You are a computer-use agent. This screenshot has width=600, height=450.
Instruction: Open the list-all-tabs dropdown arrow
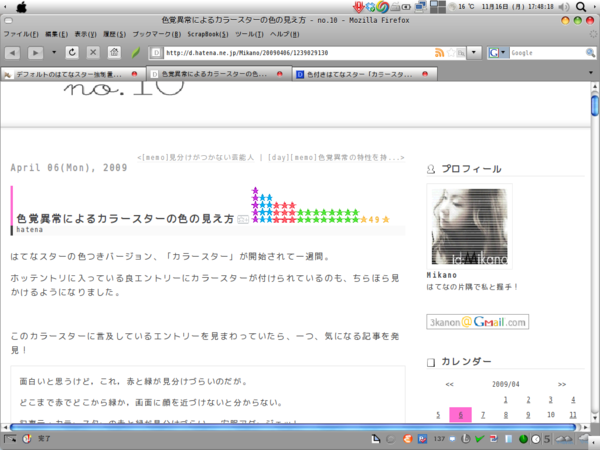click(591, 73)
